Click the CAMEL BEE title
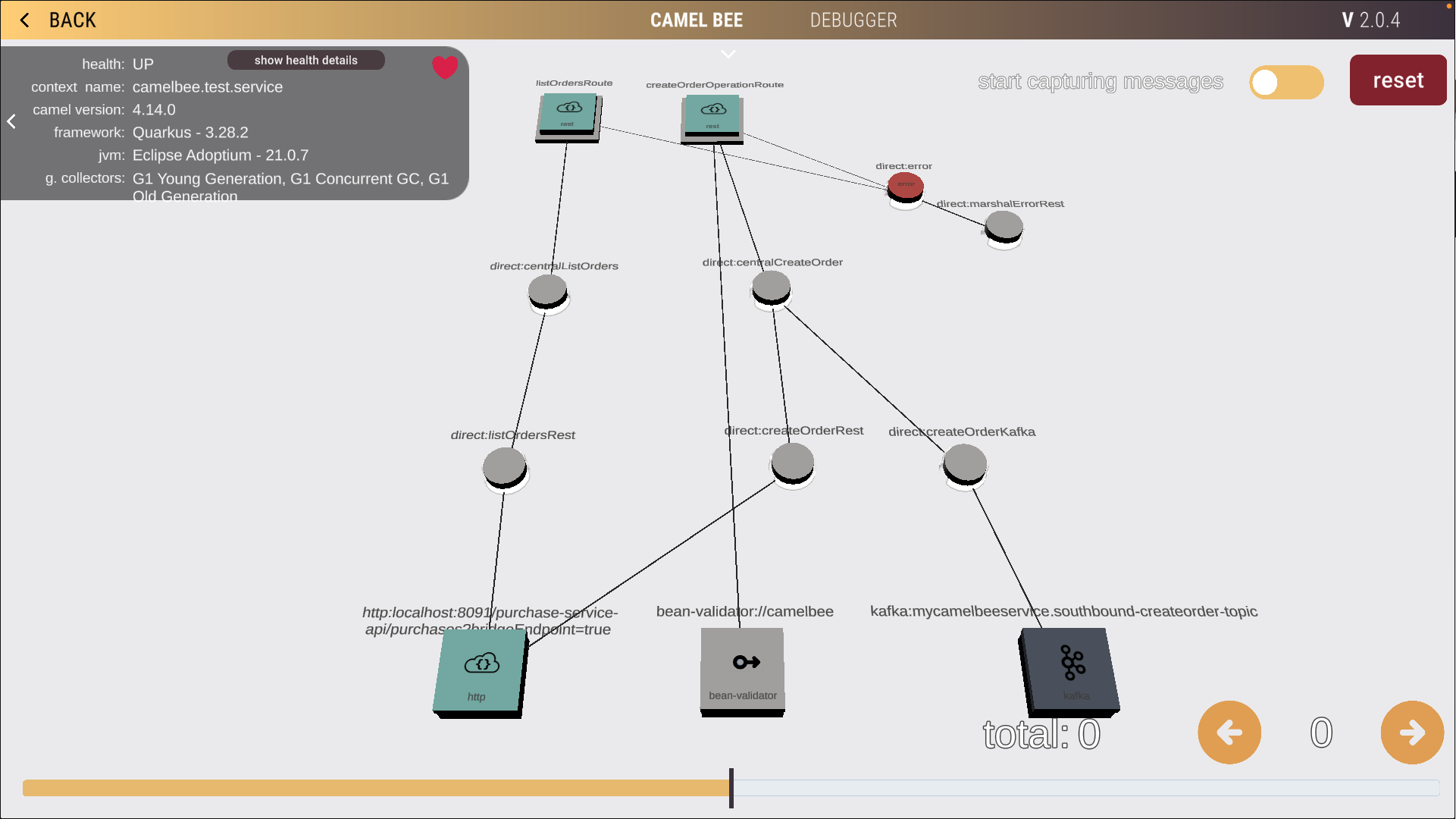The height and width of the screenshot is (819, 1456). [x=696, y=20]
